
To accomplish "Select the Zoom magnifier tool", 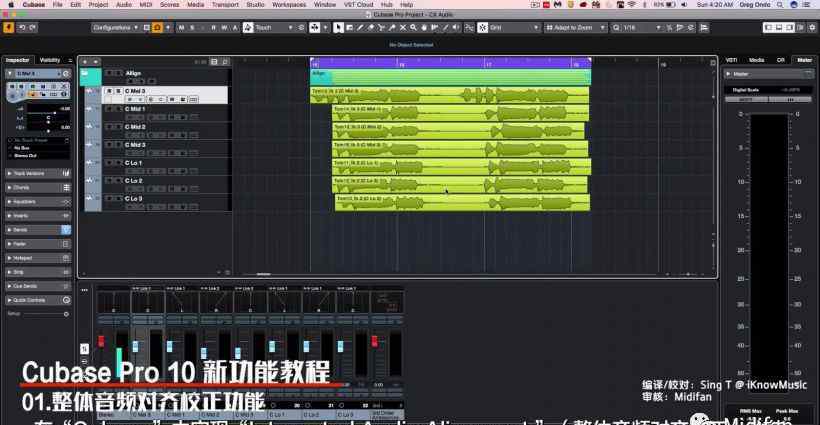I will tap(413, 27).
